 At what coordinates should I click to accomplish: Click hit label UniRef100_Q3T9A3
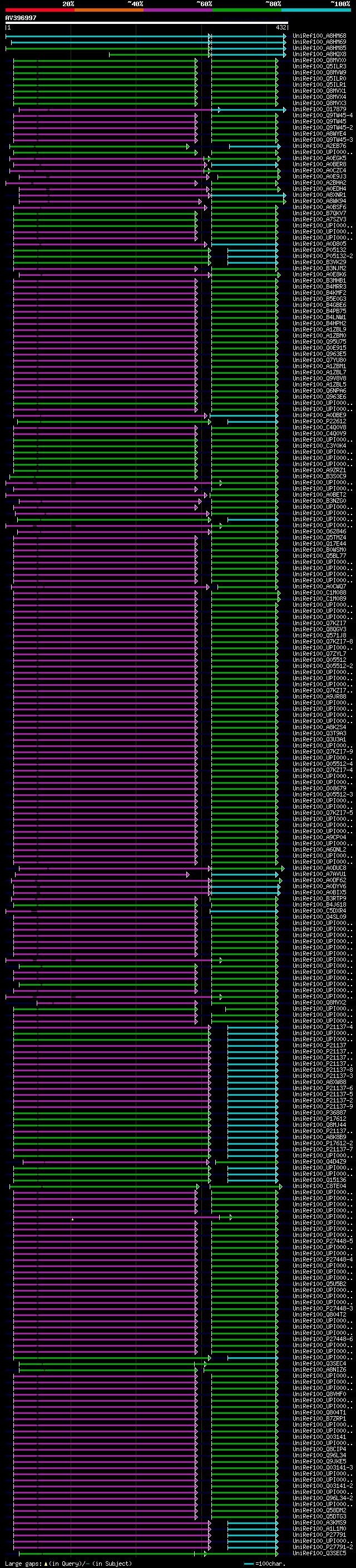click(x=319, y=734)
